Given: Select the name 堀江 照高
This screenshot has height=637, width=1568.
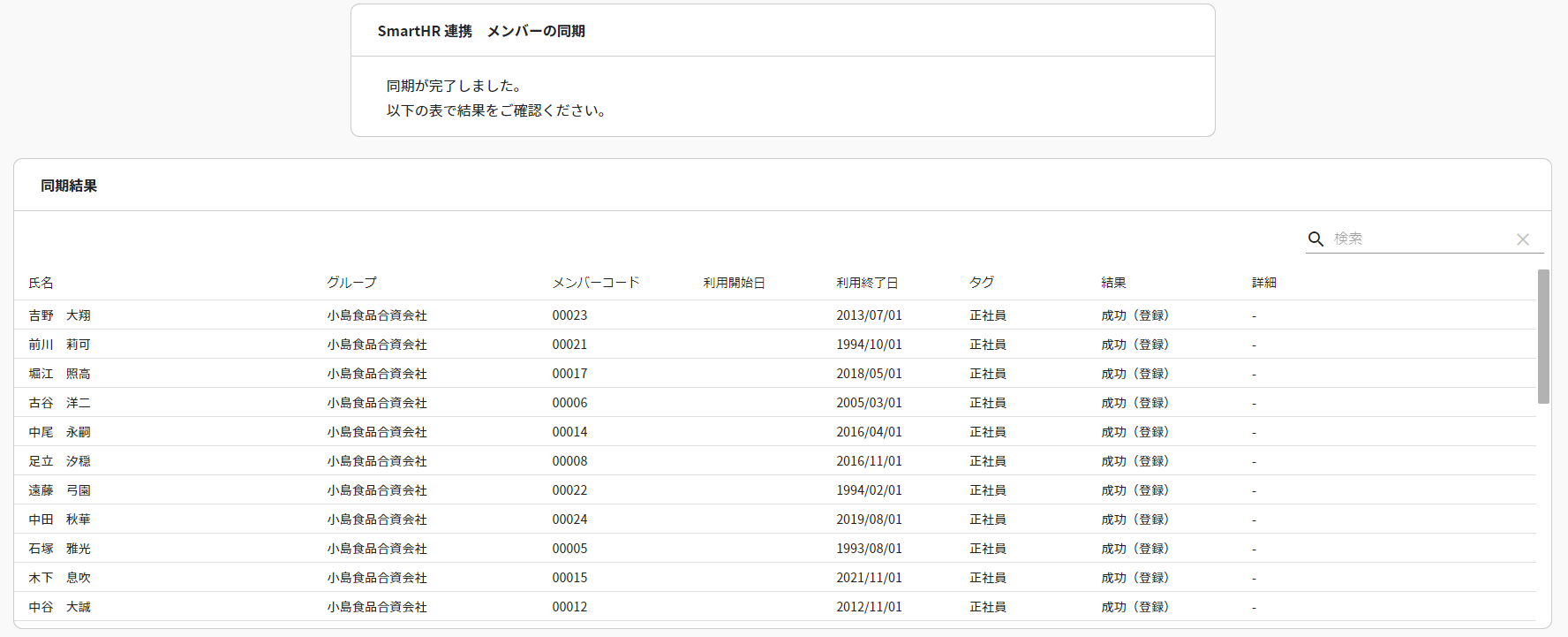Looking at the screenshot, I should point(59,374).
